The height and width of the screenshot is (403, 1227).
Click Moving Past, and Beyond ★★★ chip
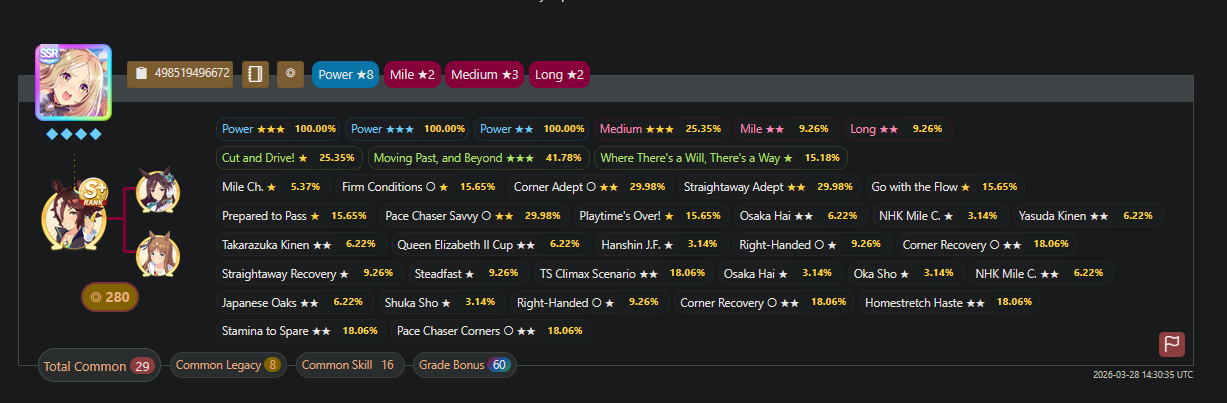(478, 158)
